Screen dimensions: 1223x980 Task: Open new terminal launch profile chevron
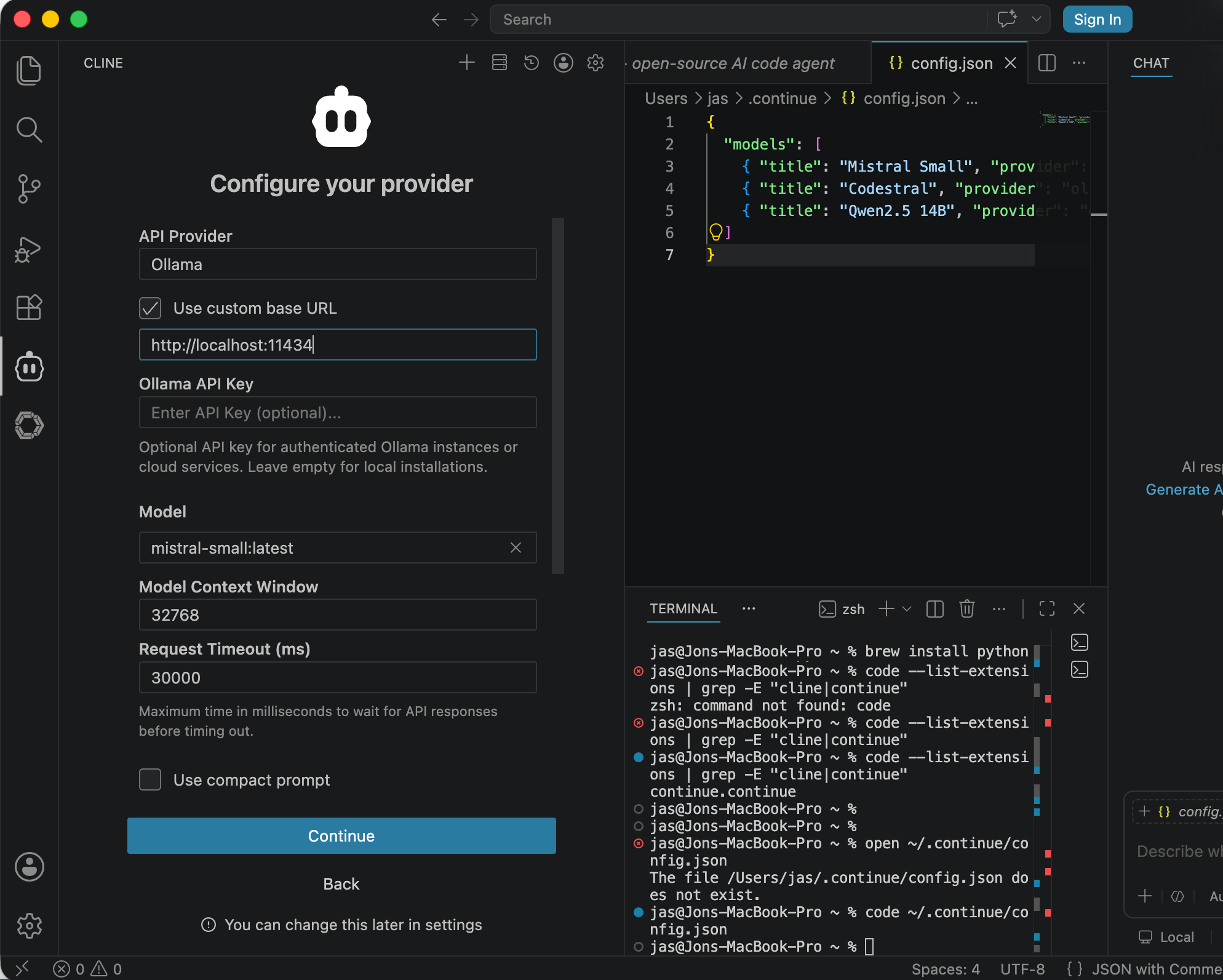[x=907, y=609]
